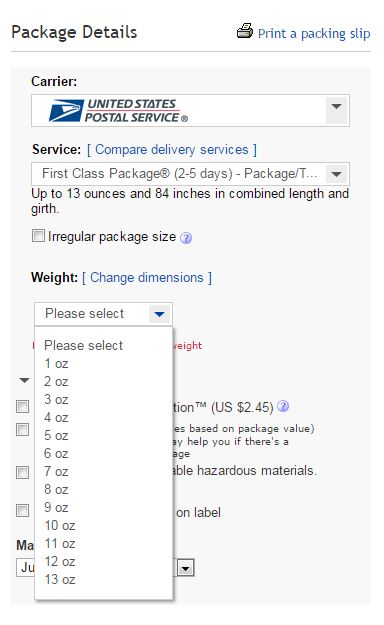The height and width of the screenshot is (625, 384).
Task: Pick 1 oz from the weight options
Action: 56,364
